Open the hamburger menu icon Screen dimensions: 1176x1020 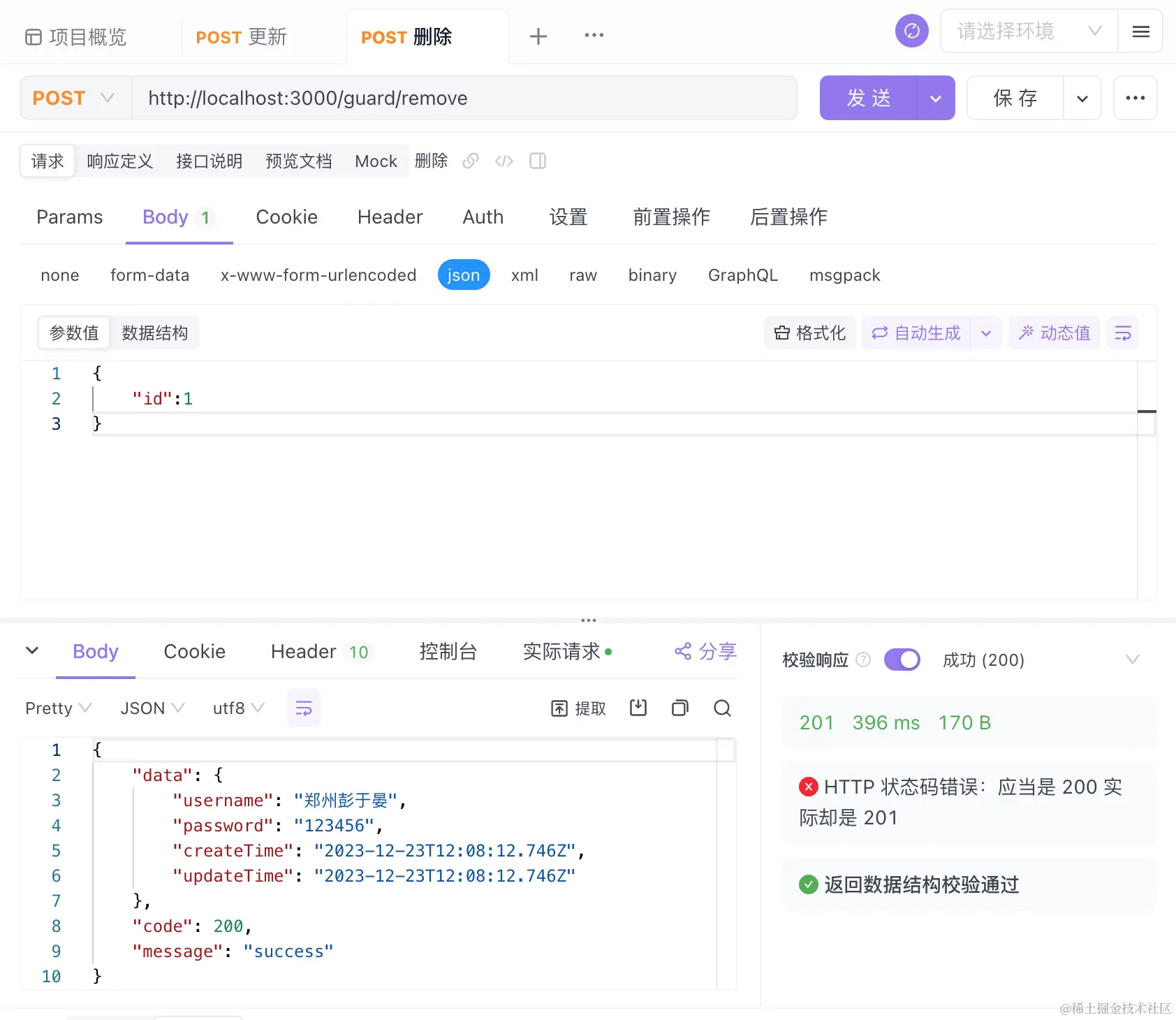pos(1140,31)
